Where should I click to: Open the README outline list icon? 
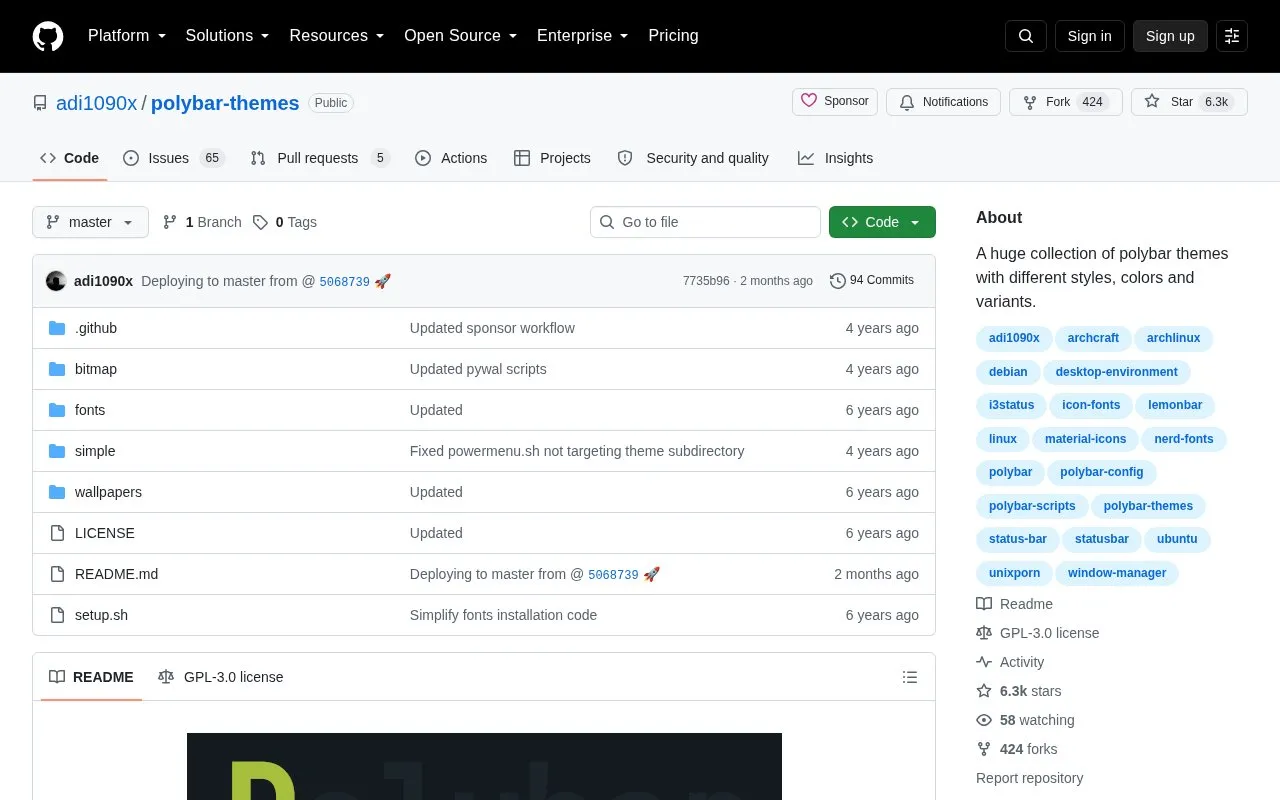[910, 677]
